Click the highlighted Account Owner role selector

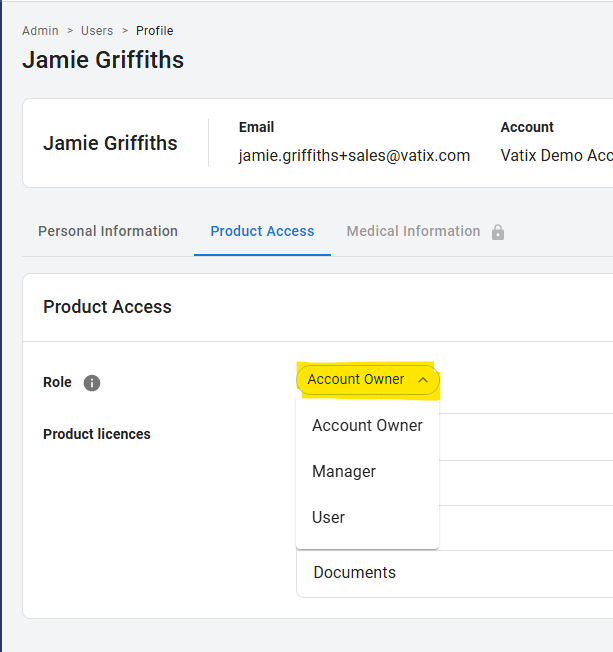357,380
